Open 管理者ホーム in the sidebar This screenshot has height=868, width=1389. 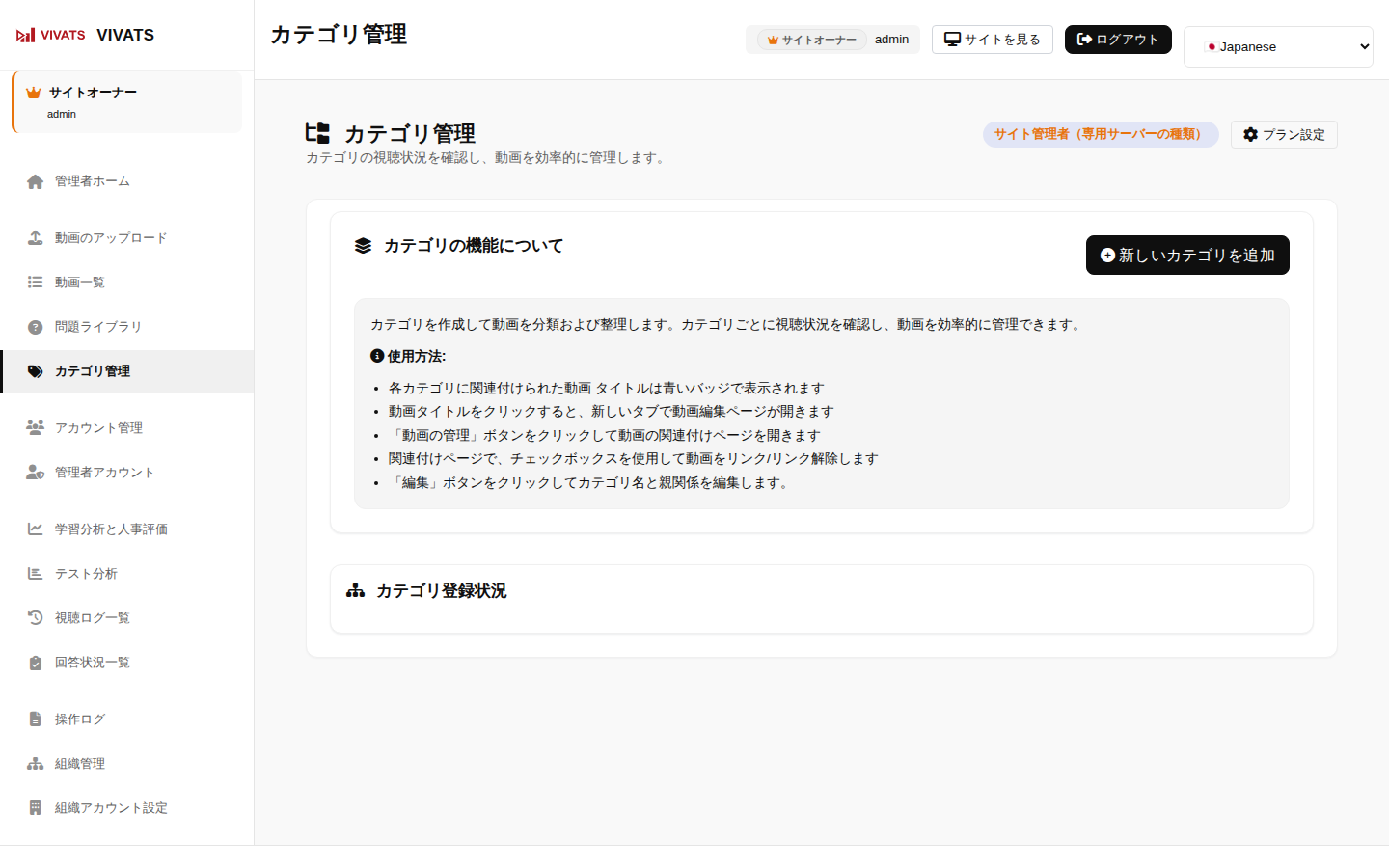pyautogui.click(x=127, y=181)
